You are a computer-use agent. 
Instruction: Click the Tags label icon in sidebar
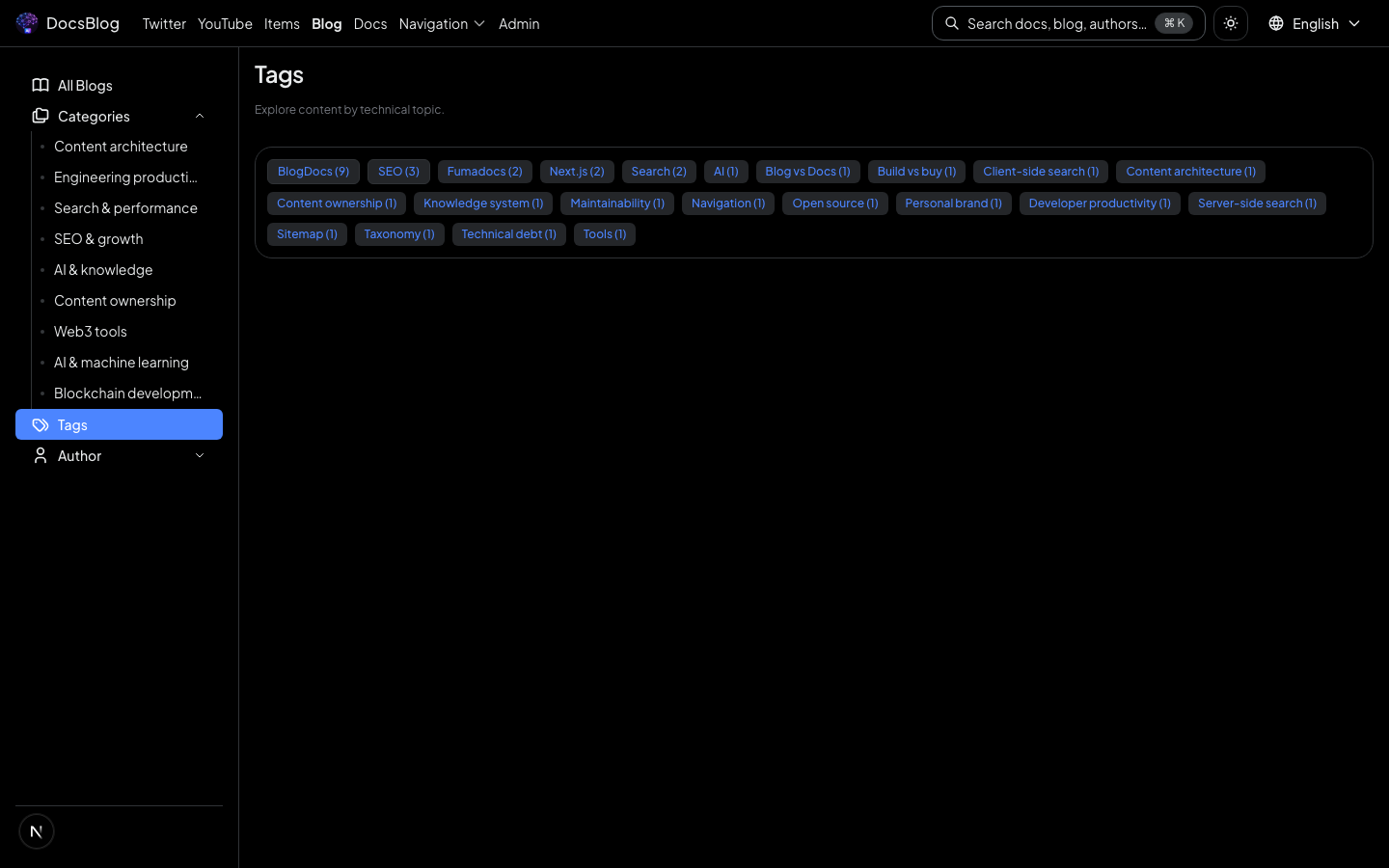41,424
